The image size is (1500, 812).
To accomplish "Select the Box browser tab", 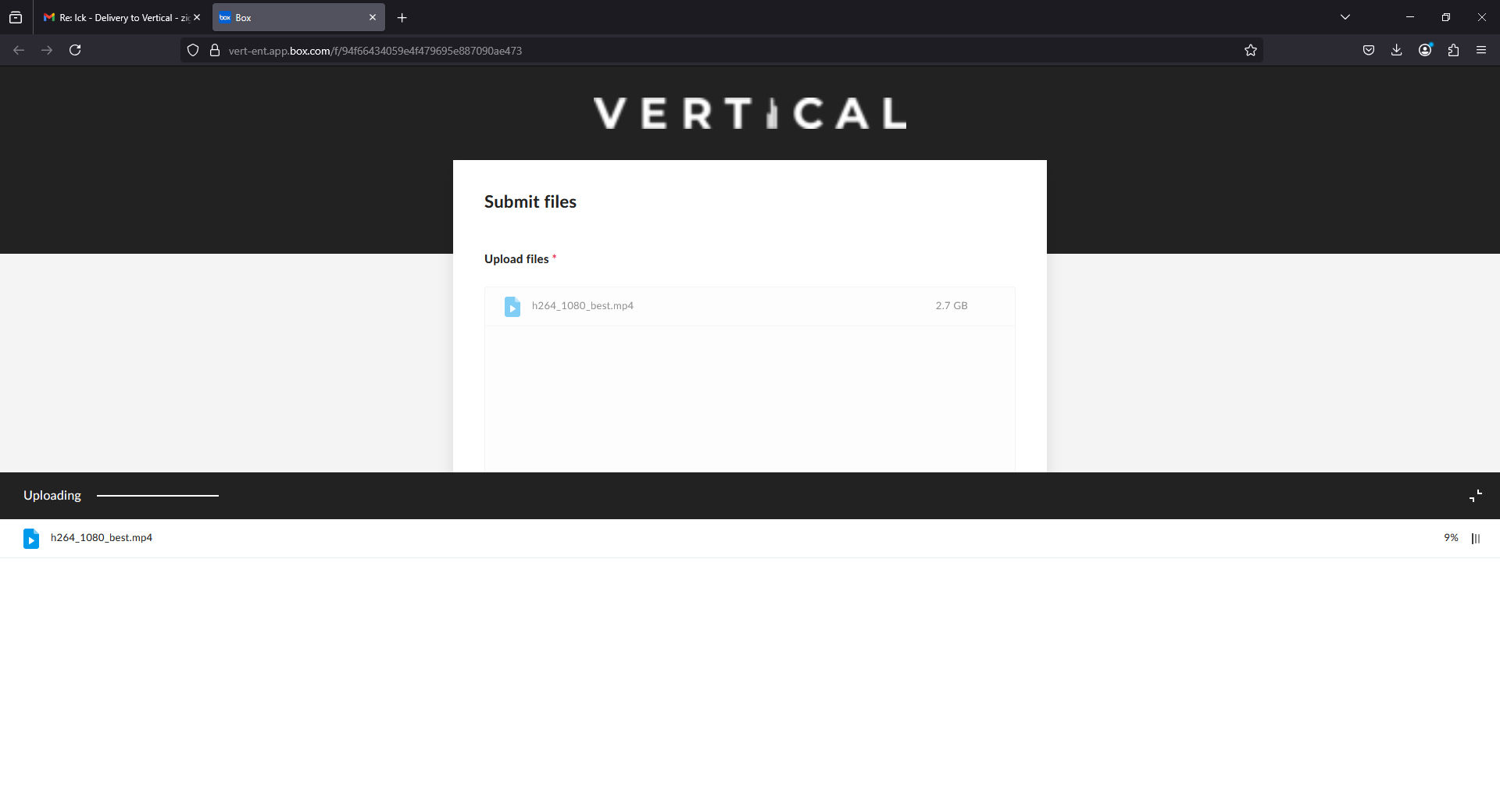I will 298,17.
